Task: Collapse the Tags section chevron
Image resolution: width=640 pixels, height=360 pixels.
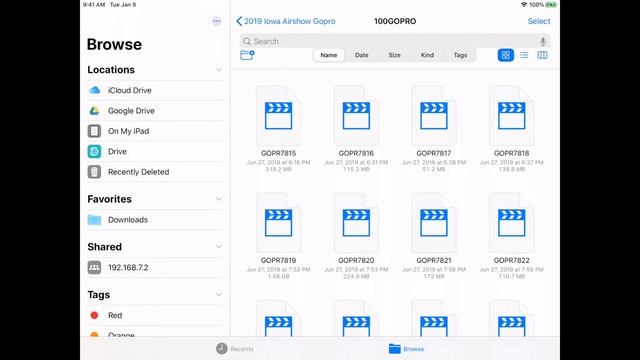Action: (x=219, y=295)
